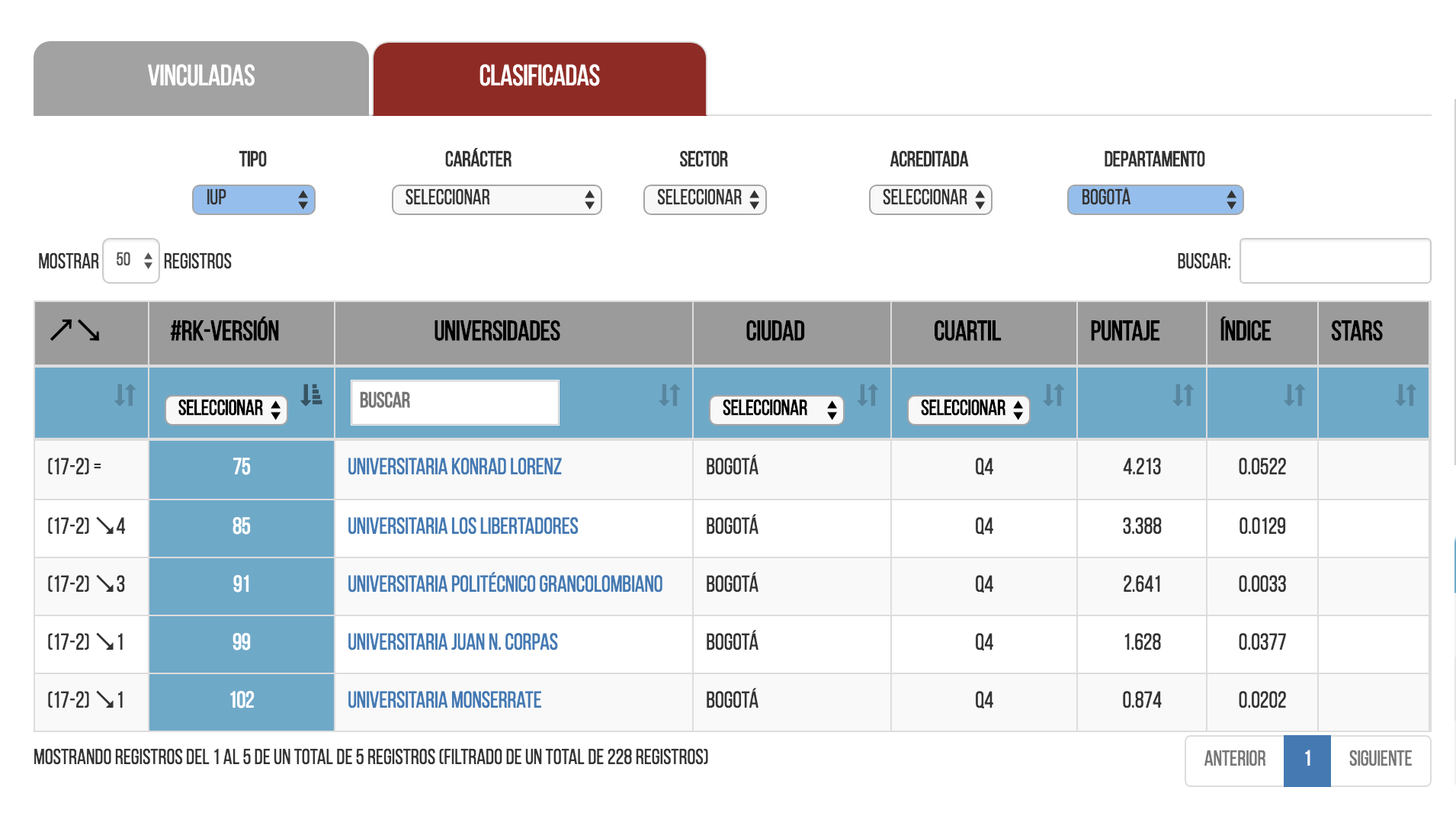The height and width of the screenshot is (816, 1456).
Task: Open the Acreditada Seleccionar dropdown
Action: tap(931, 199)
